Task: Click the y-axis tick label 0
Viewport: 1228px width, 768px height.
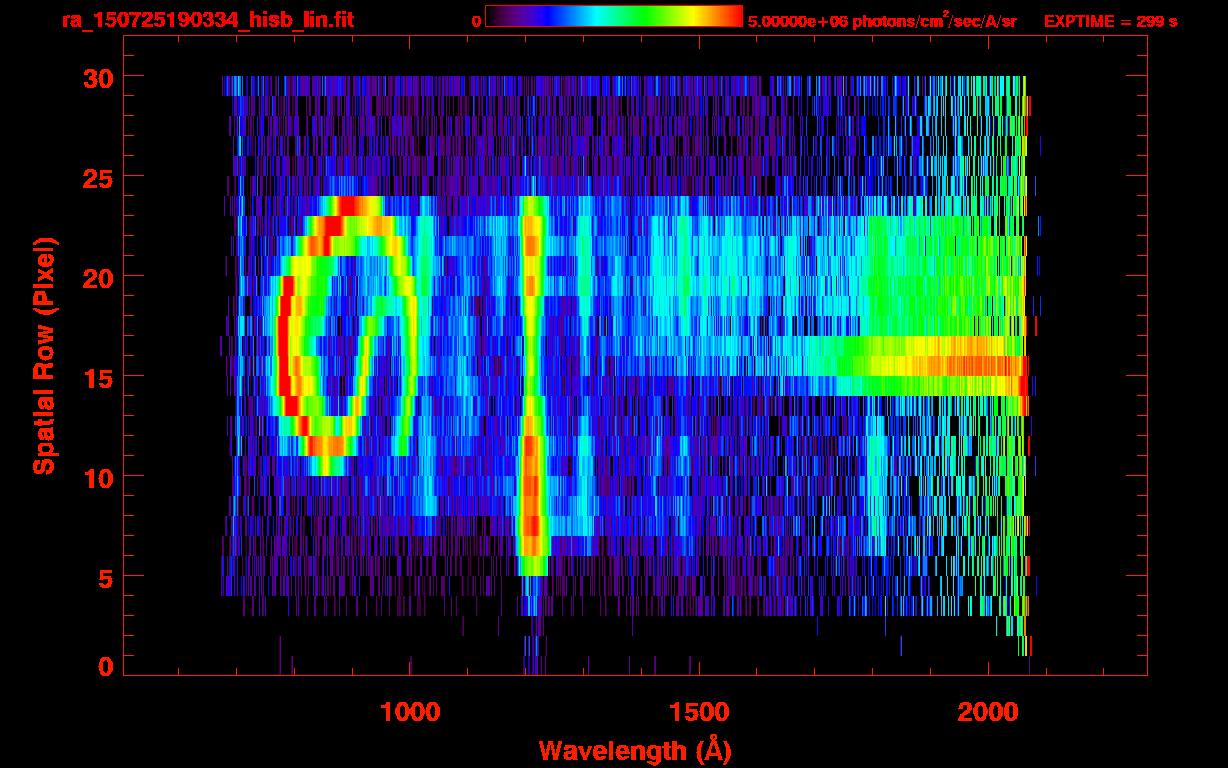Action: click(105, 666)
